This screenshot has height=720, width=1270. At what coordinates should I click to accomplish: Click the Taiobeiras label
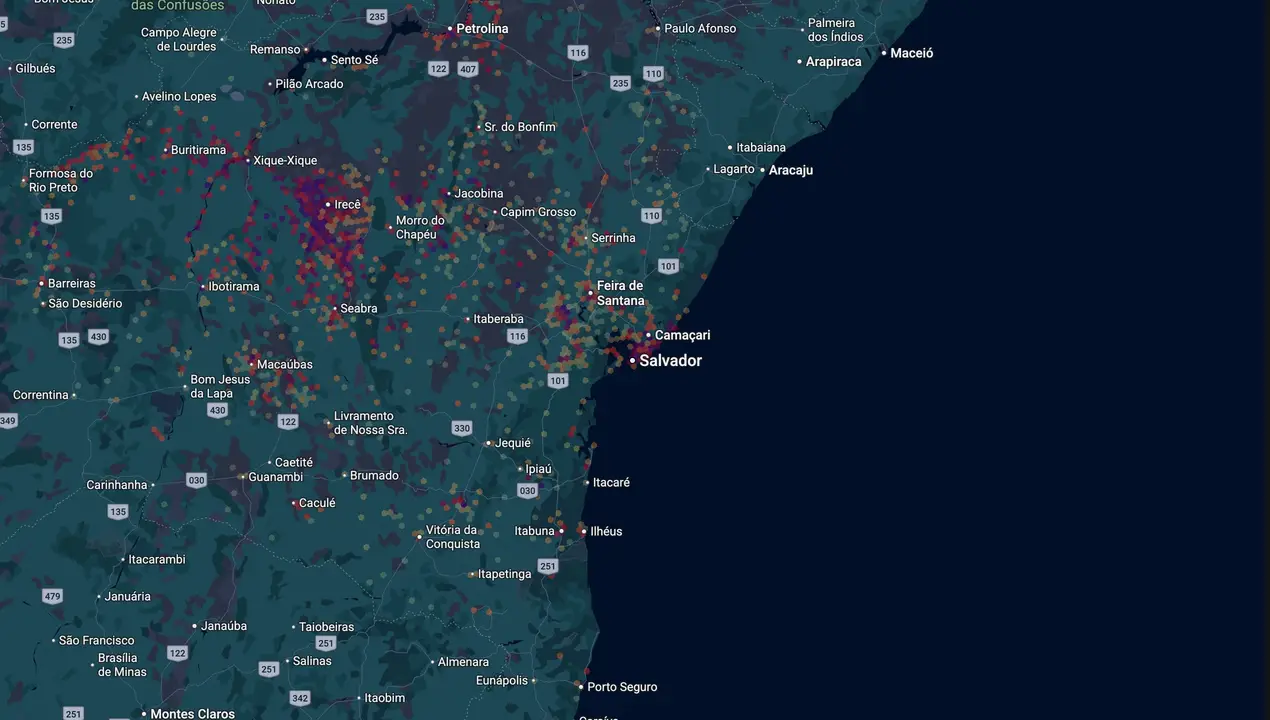click(327, 628)
